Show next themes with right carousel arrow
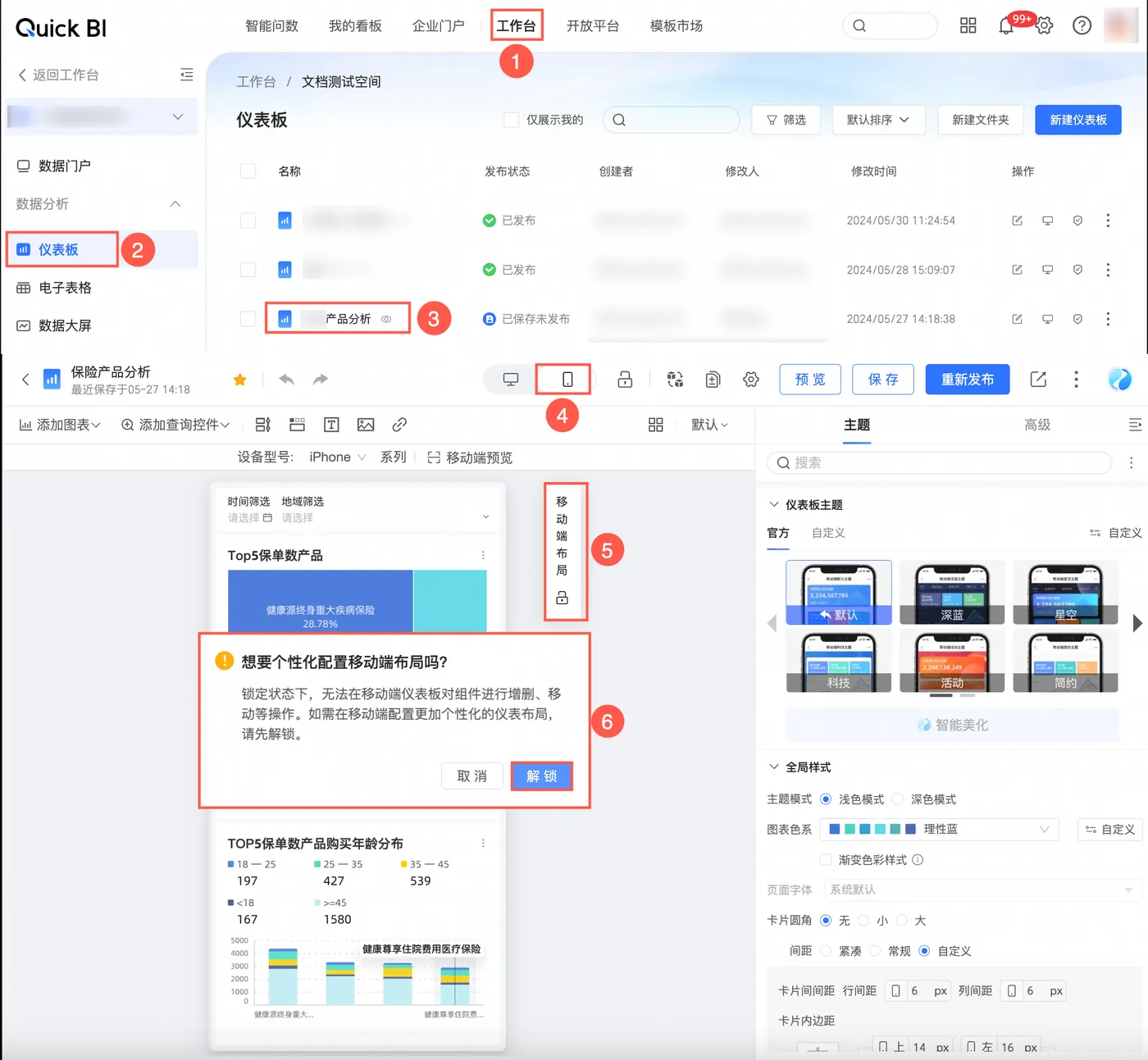Viewport: 1148px width, 1060px height. coord(1137,623)
